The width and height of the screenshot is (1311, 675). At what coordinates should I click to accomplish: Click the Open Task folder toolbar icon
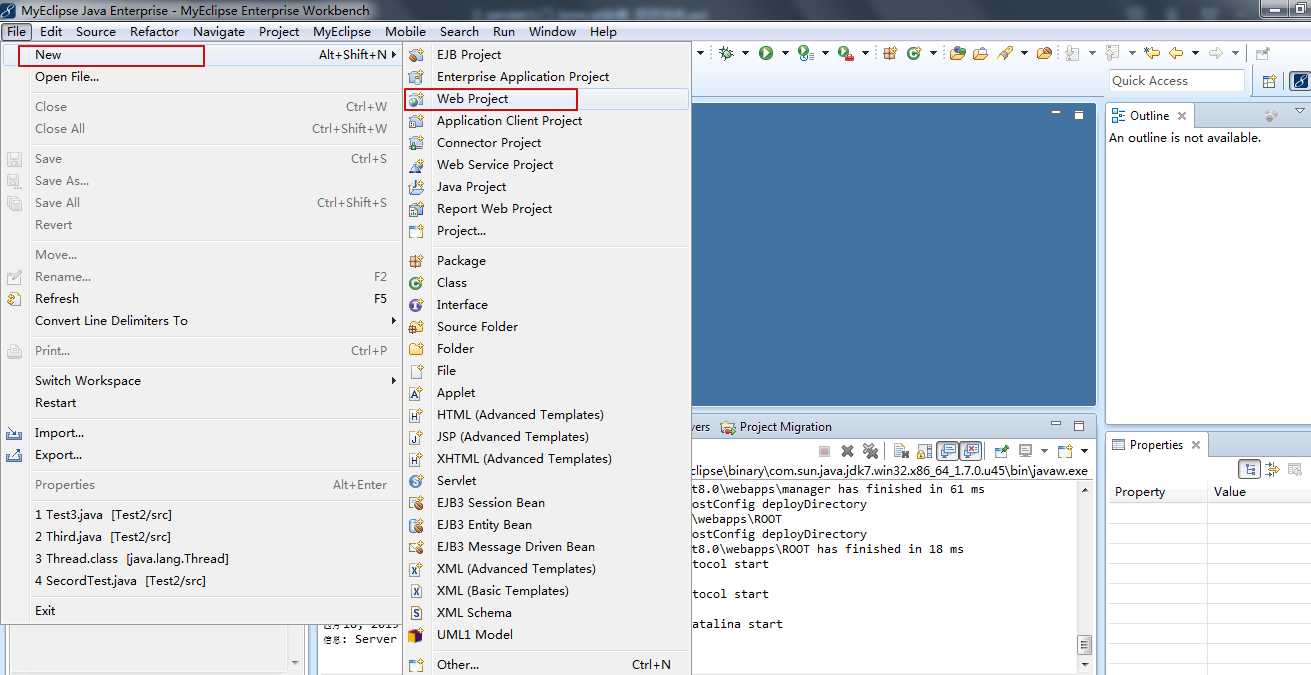981,53
